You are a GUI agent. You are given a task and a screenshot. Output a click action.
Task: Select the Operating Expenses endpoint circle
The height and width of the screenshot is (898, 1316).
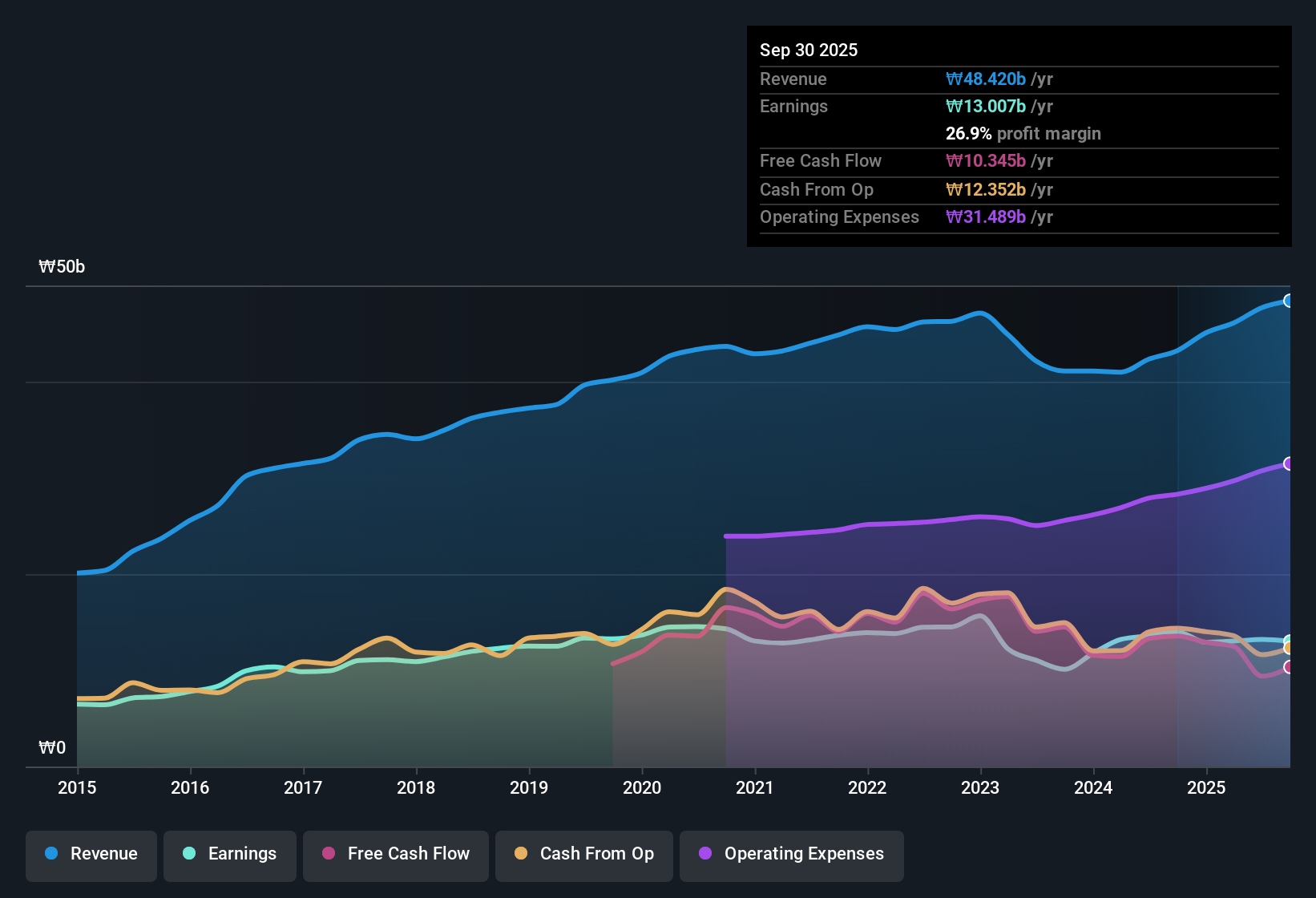[1289, 463]
